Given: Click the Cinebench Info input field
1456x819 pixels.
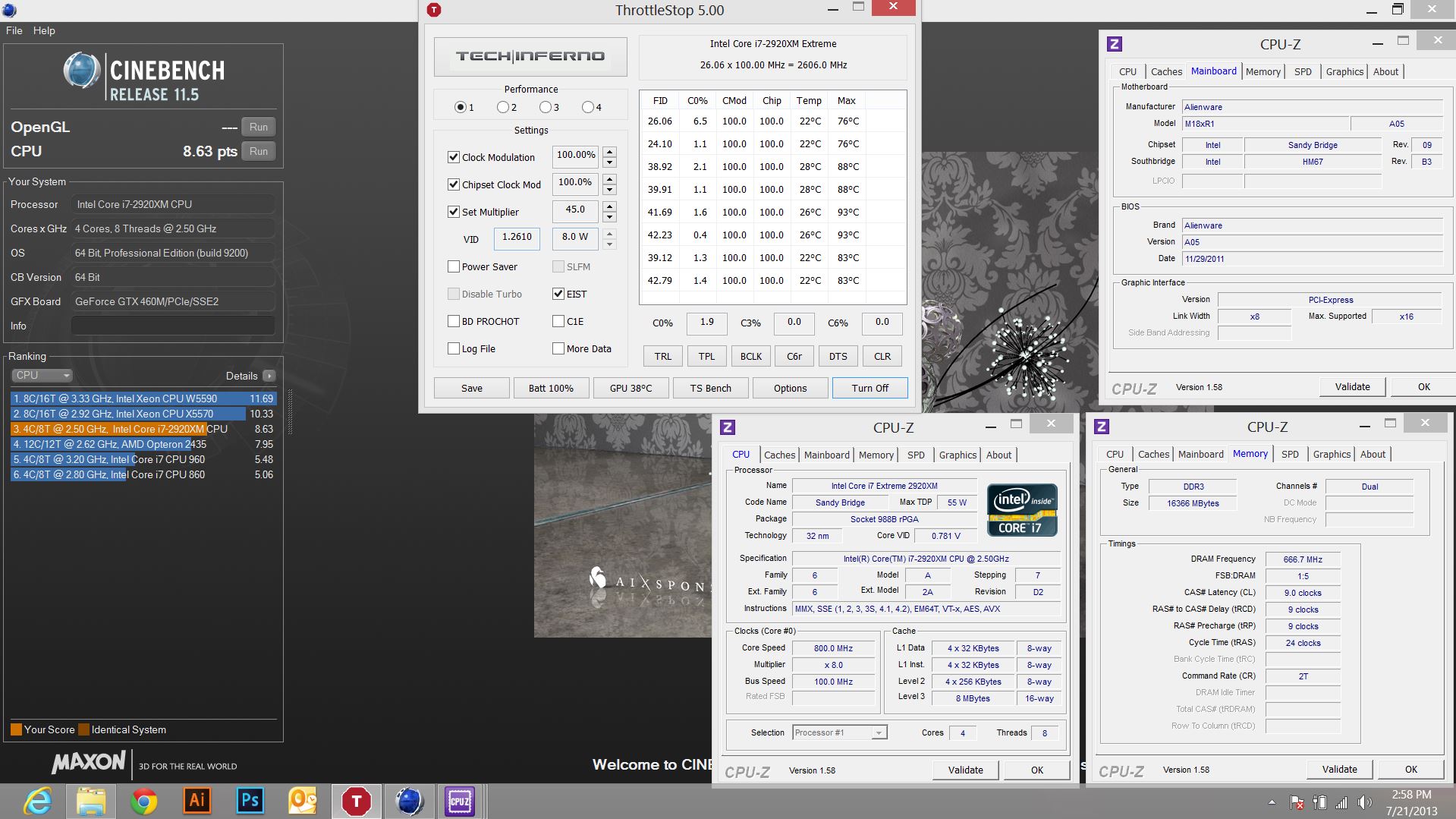Looking at the screenshot, I should [x=173, y=326].
